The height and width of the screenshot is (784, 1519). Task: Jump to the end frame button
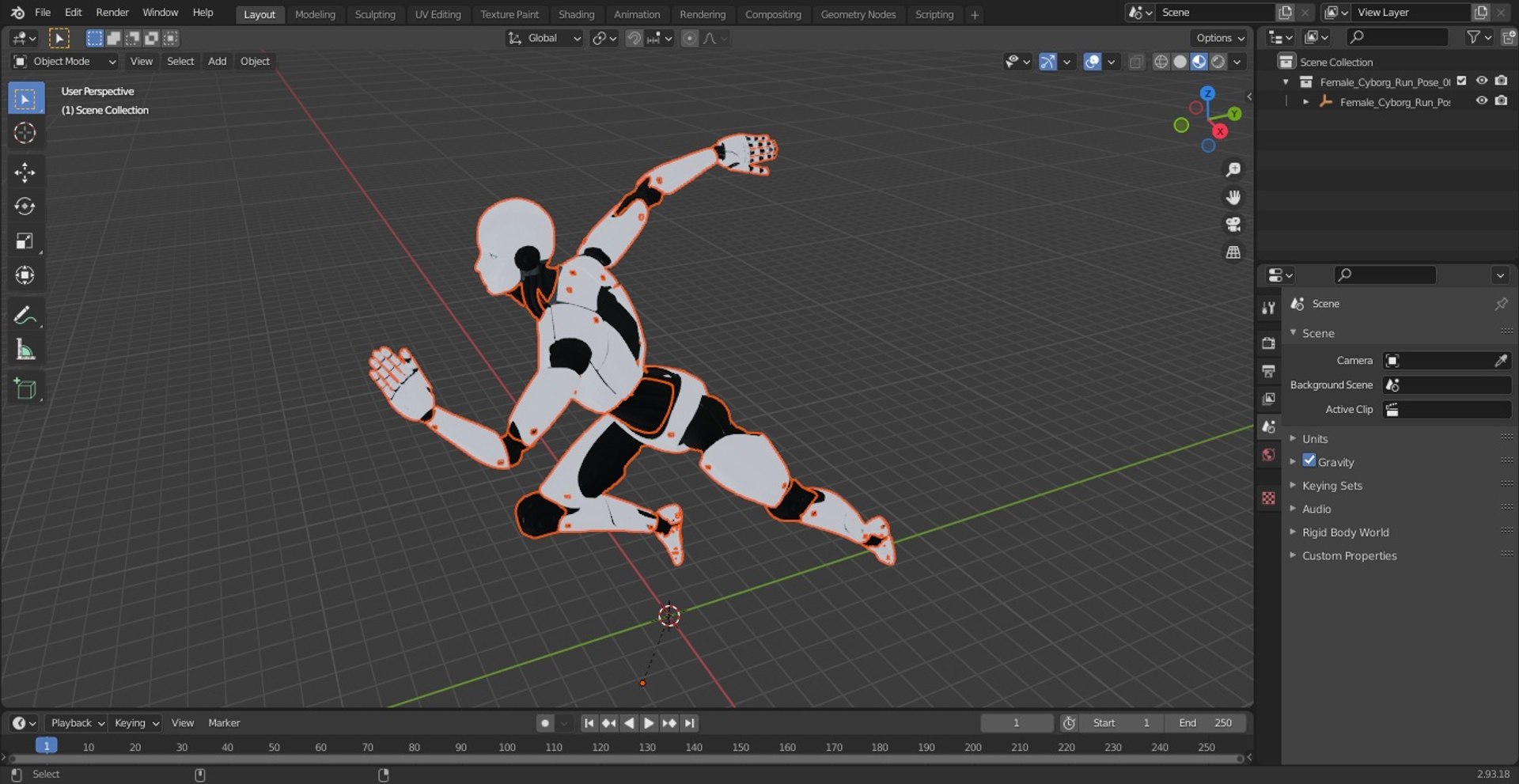pyautogui.click(x=690, y=723)
